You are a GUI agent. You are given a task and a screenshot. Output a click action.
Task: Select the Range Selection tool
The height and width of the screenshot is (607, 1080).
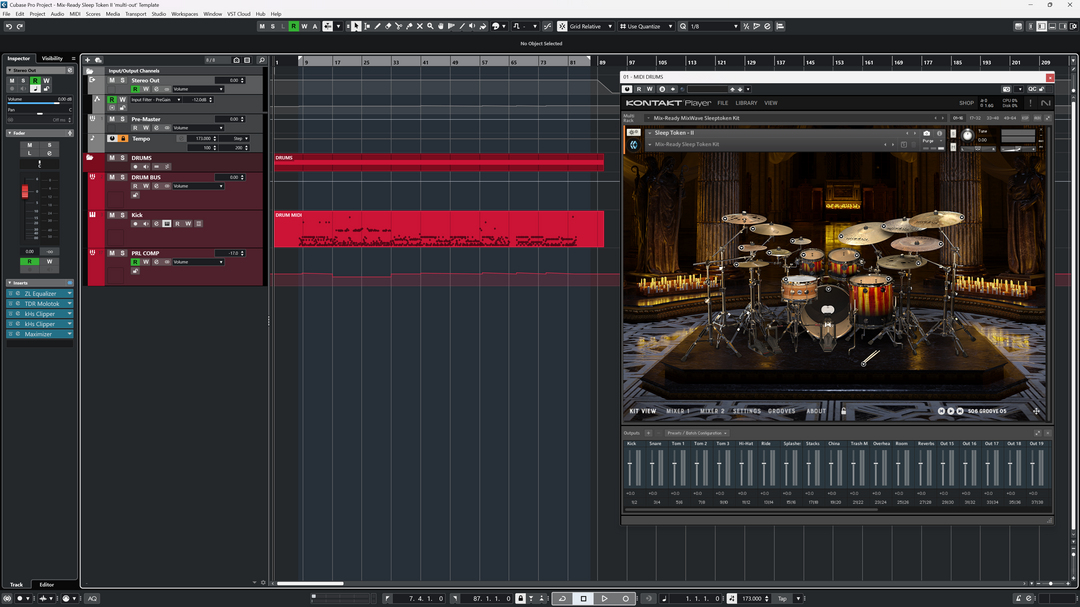[366, 26]
